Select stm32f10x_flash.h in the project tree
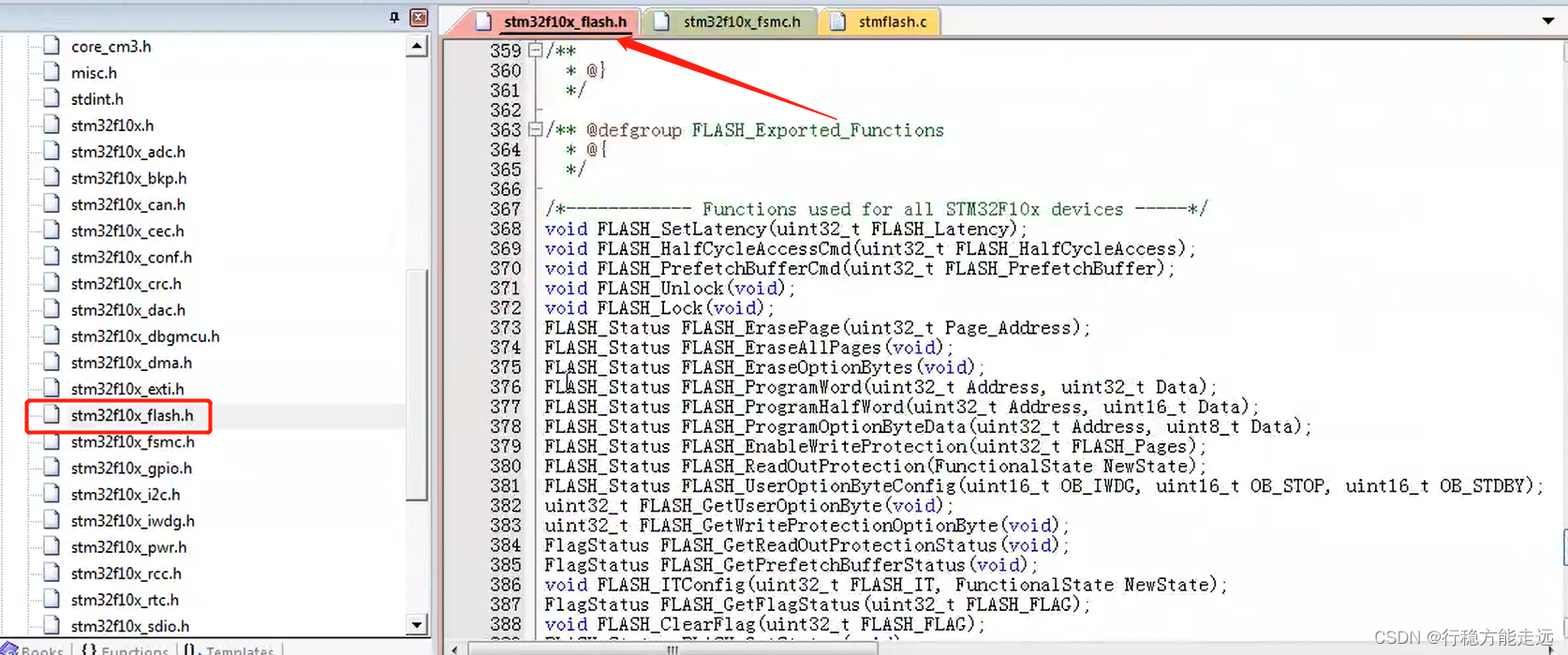Screen dimensions: 1568x655 (x=132, y=415)
